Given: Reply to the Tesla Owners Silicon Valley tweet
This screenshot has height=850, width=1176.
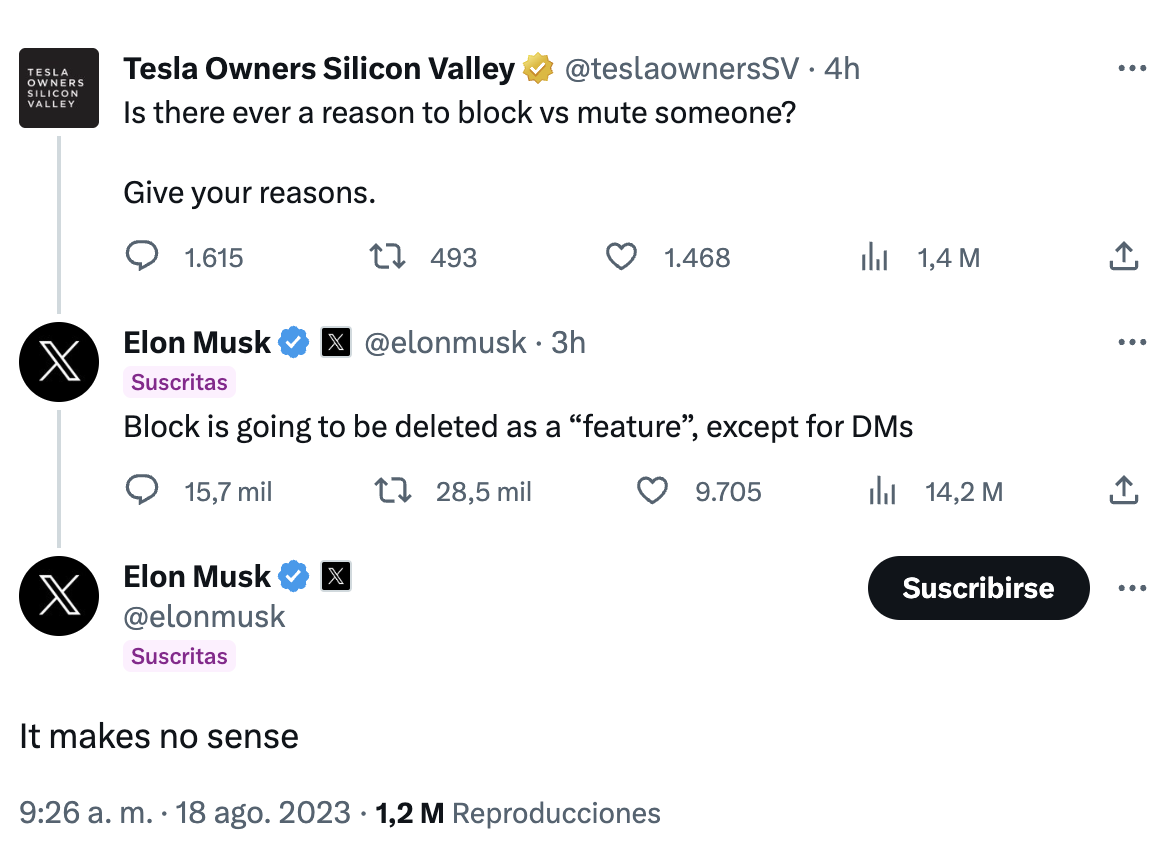Looking at the screenshot, I should pos(142,257).
